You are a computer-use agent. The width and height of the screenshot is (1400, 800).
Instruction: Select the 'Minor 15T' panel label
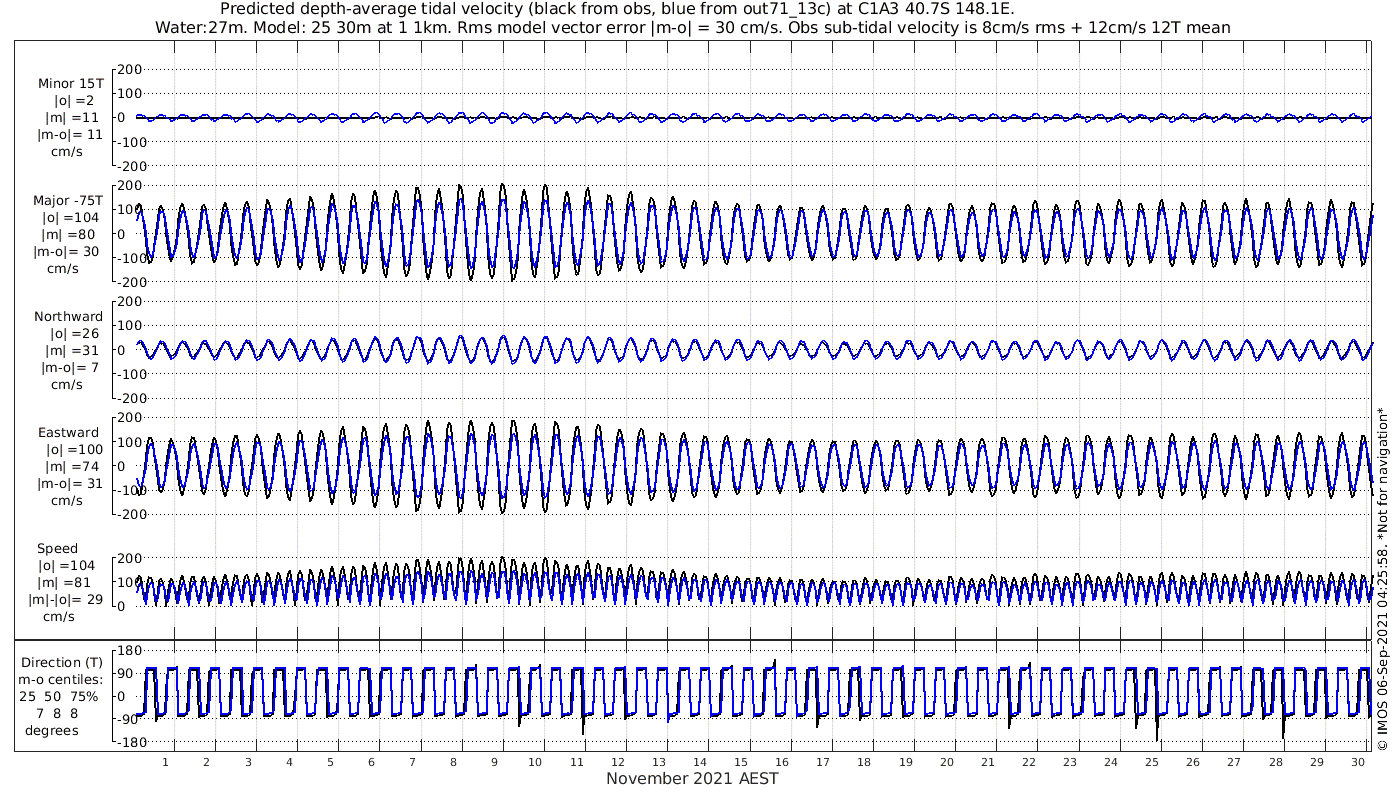point(71,84)
